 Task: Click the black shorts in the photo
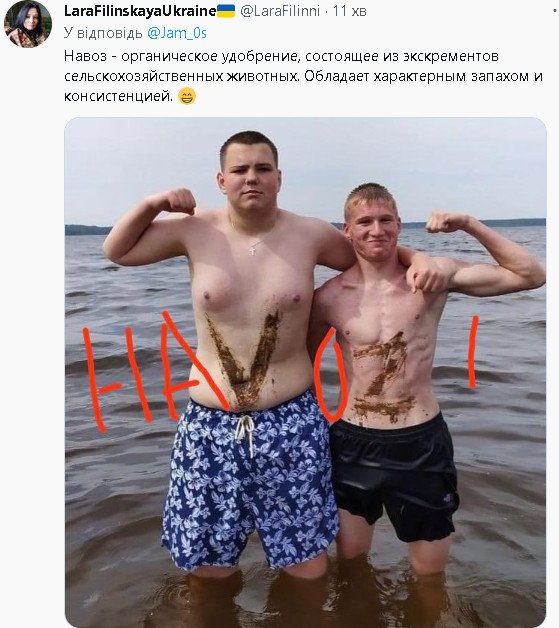(x=394, y=477)
